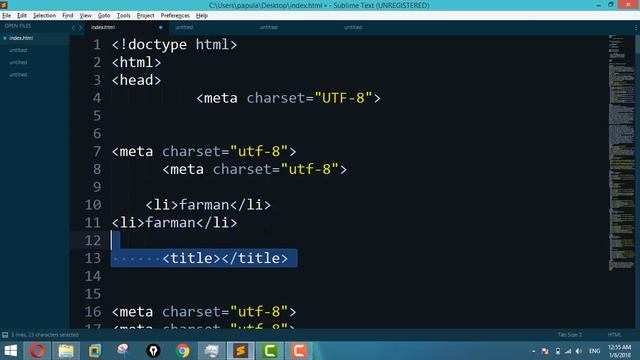Open the tab options menu at tab bar end
The image size is (640, 360).
[636, 28]
